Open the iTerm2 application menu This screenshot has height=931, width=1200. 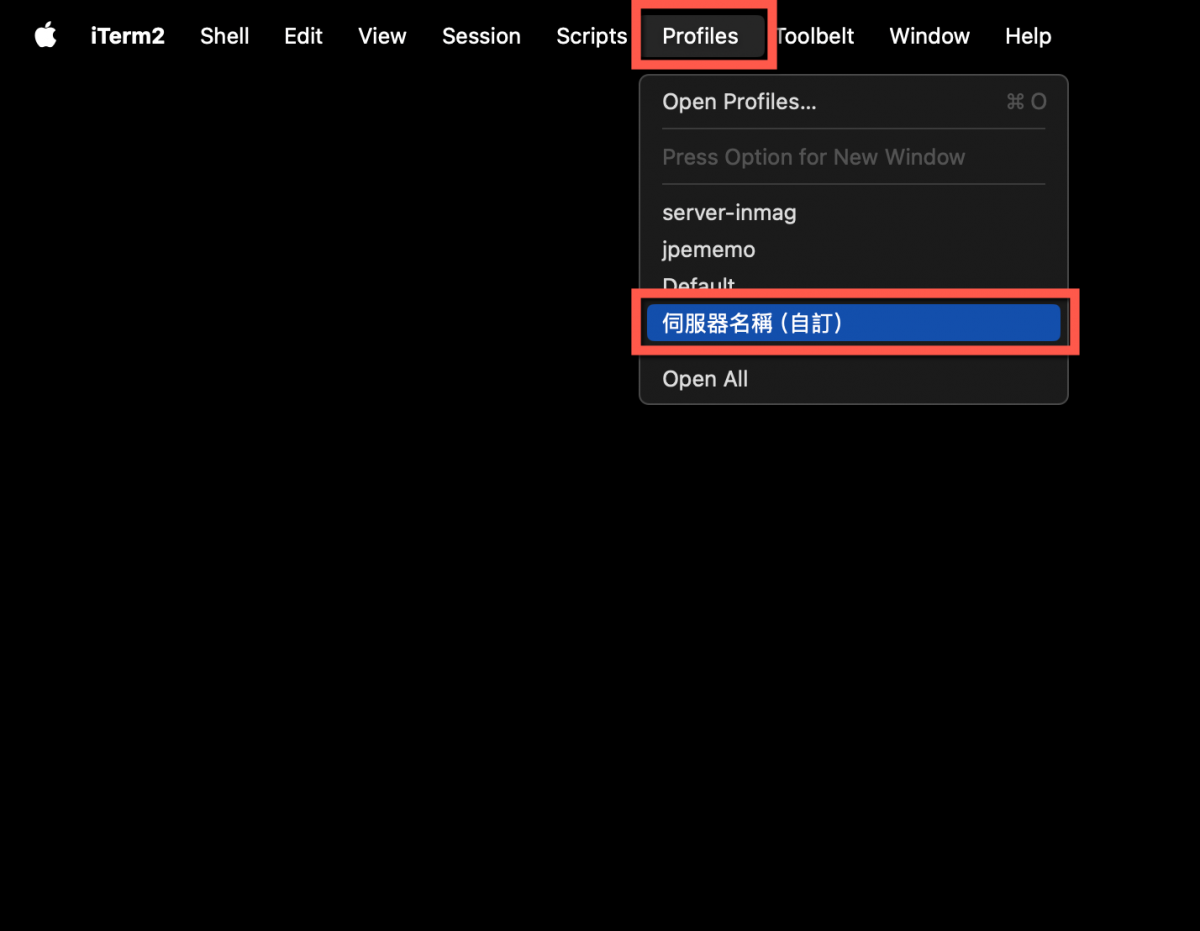click(127, 36)
